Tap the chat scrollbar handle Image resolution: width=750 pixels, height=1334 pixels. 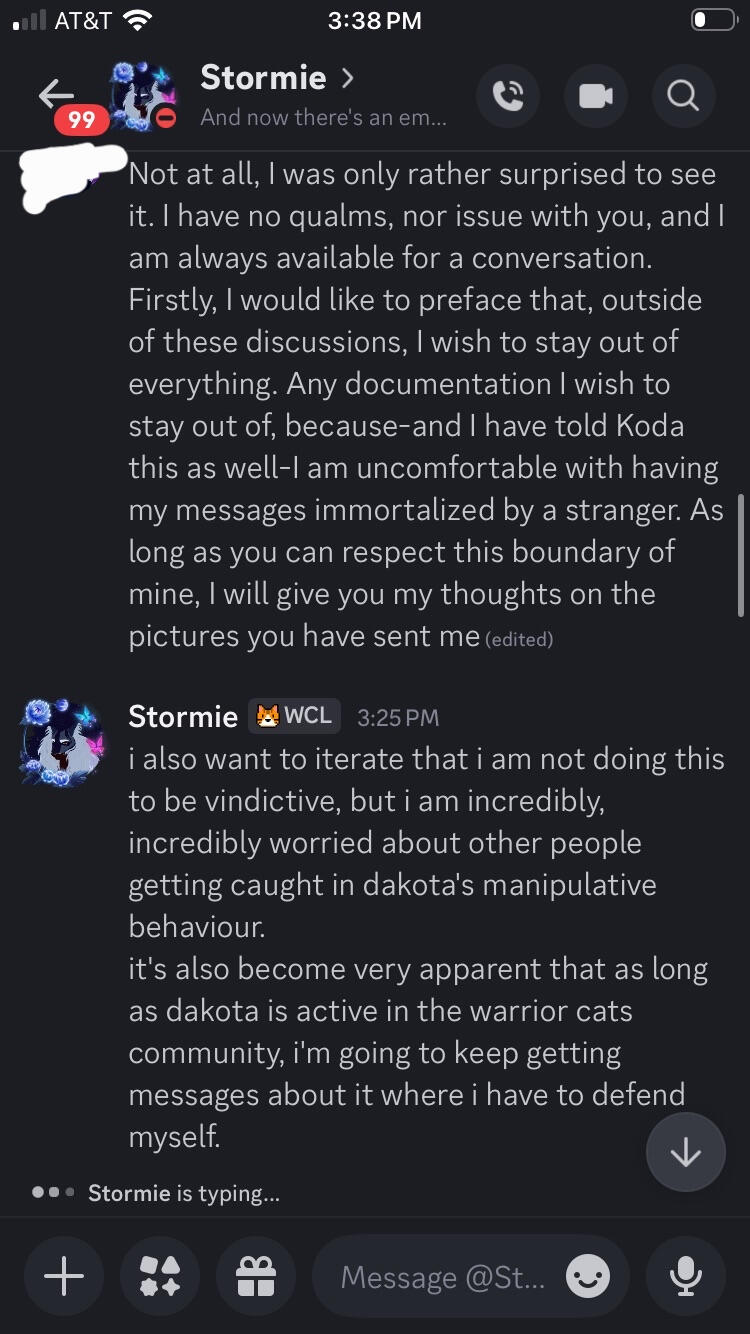click(742, 554)
